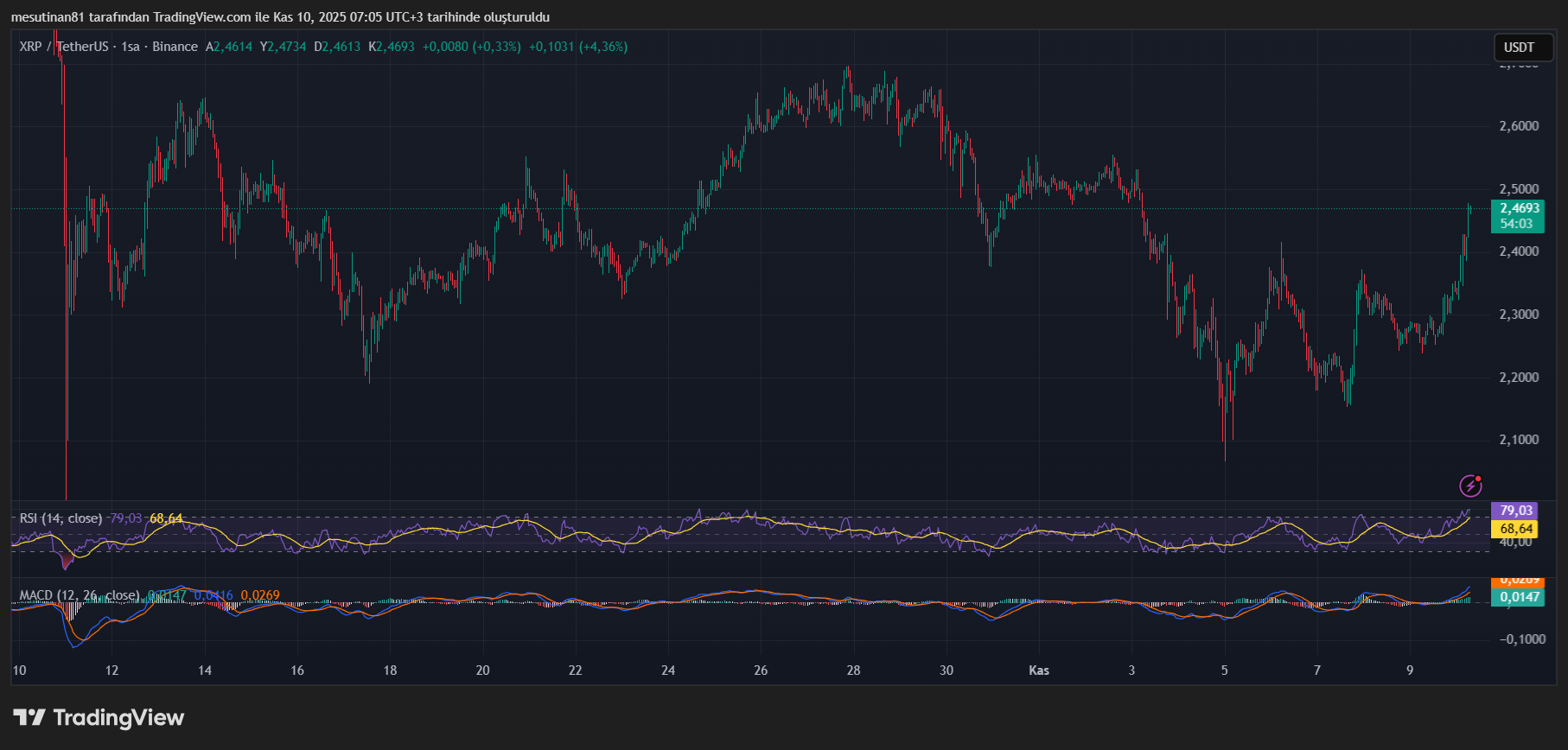Click the 2,1000 price axis label
The width and height of the screenshot is (1568, 750).
coord(1519,440)
